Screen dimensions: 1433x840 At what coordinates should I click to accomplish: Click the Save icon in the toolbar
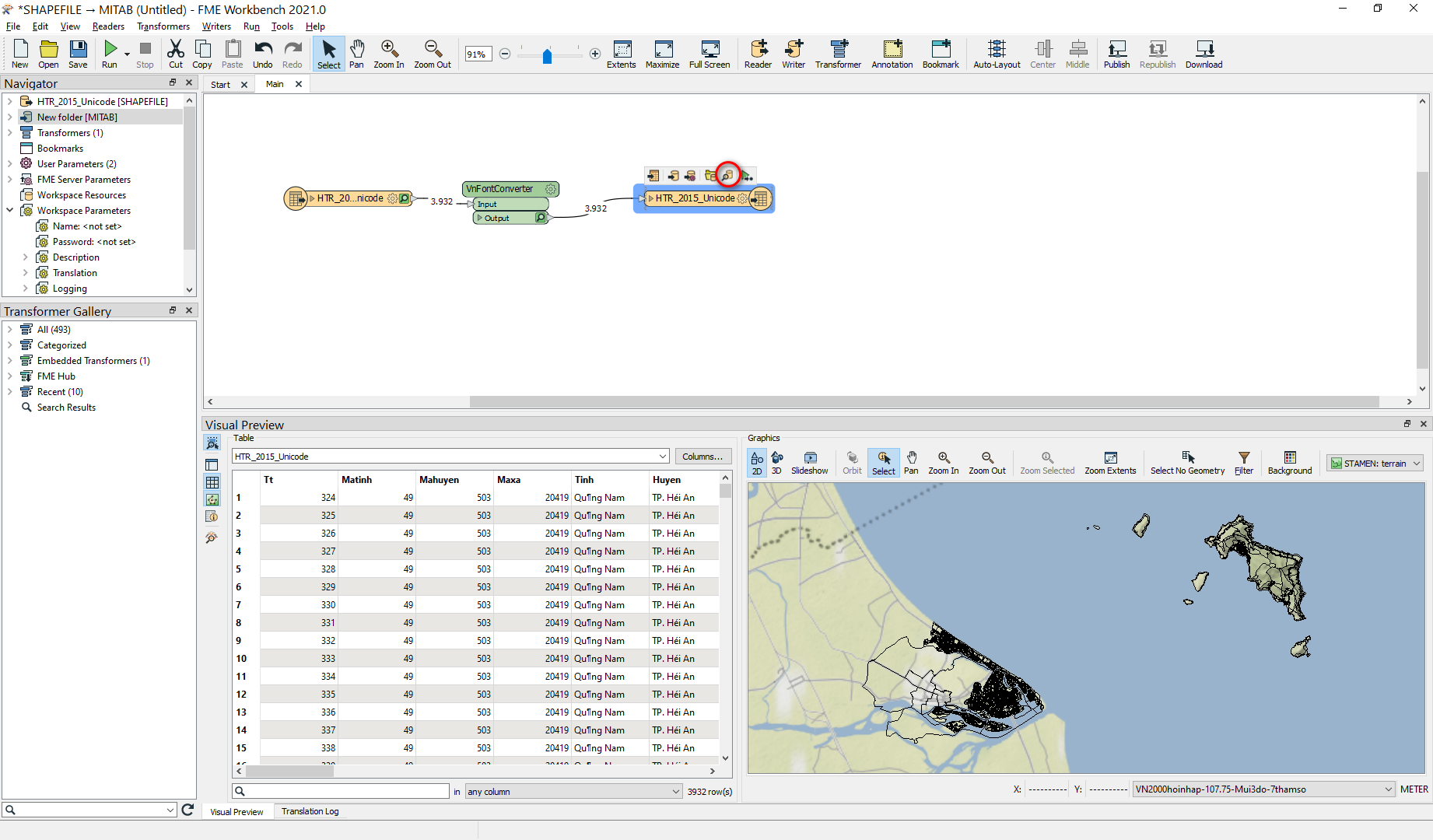(79, 54)
